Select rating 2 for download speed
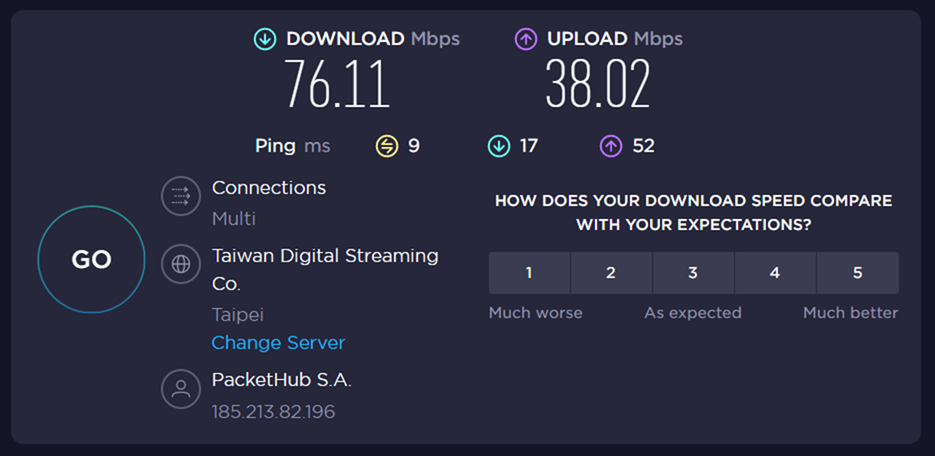 click(611, 273)
